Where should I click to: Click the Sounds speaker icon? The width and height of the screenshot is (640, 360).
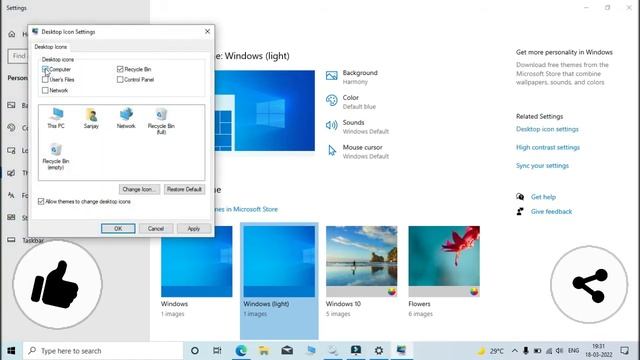point(331,125)
